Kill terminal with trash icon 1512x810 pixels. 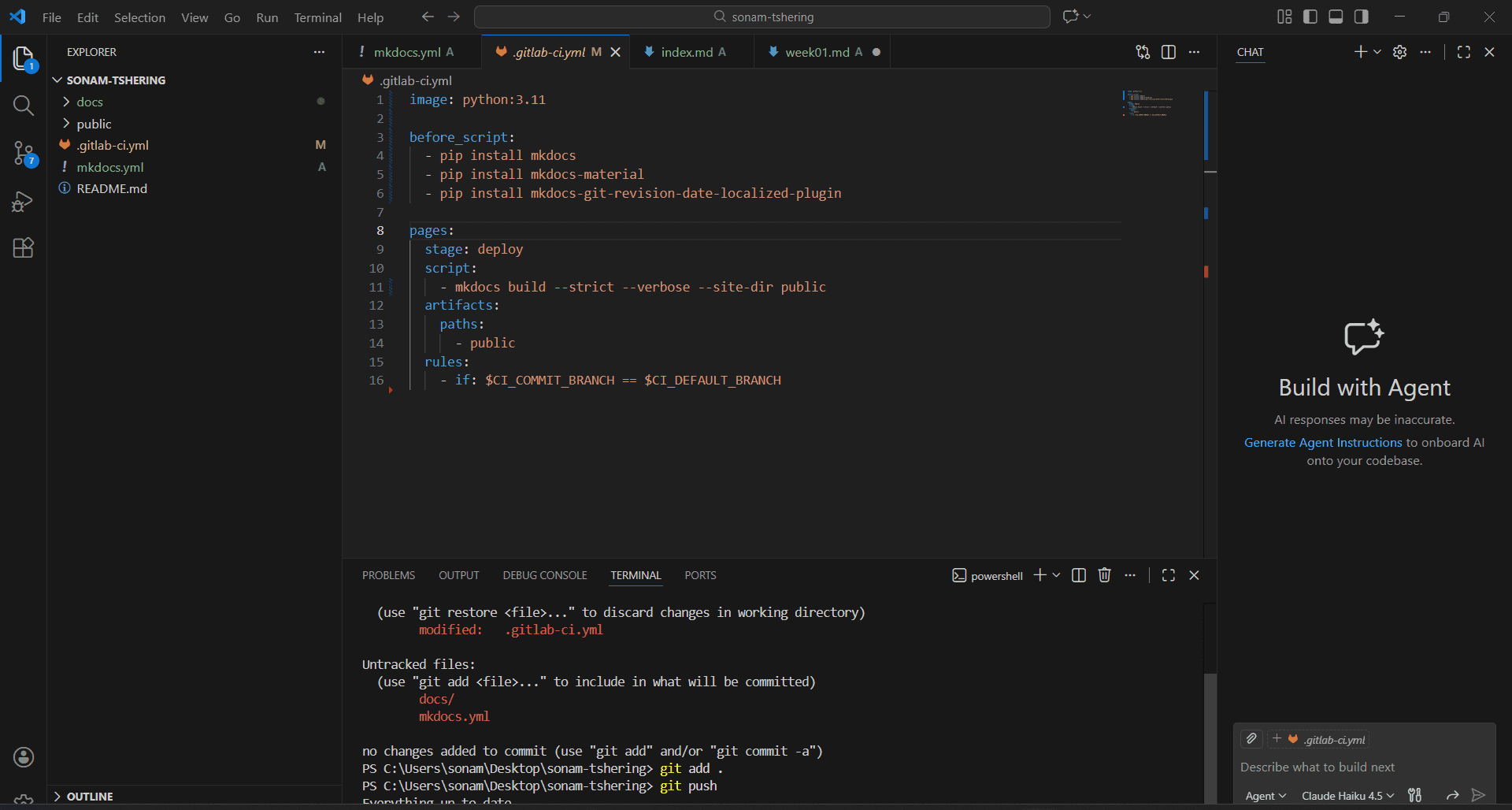[1104, 575]
